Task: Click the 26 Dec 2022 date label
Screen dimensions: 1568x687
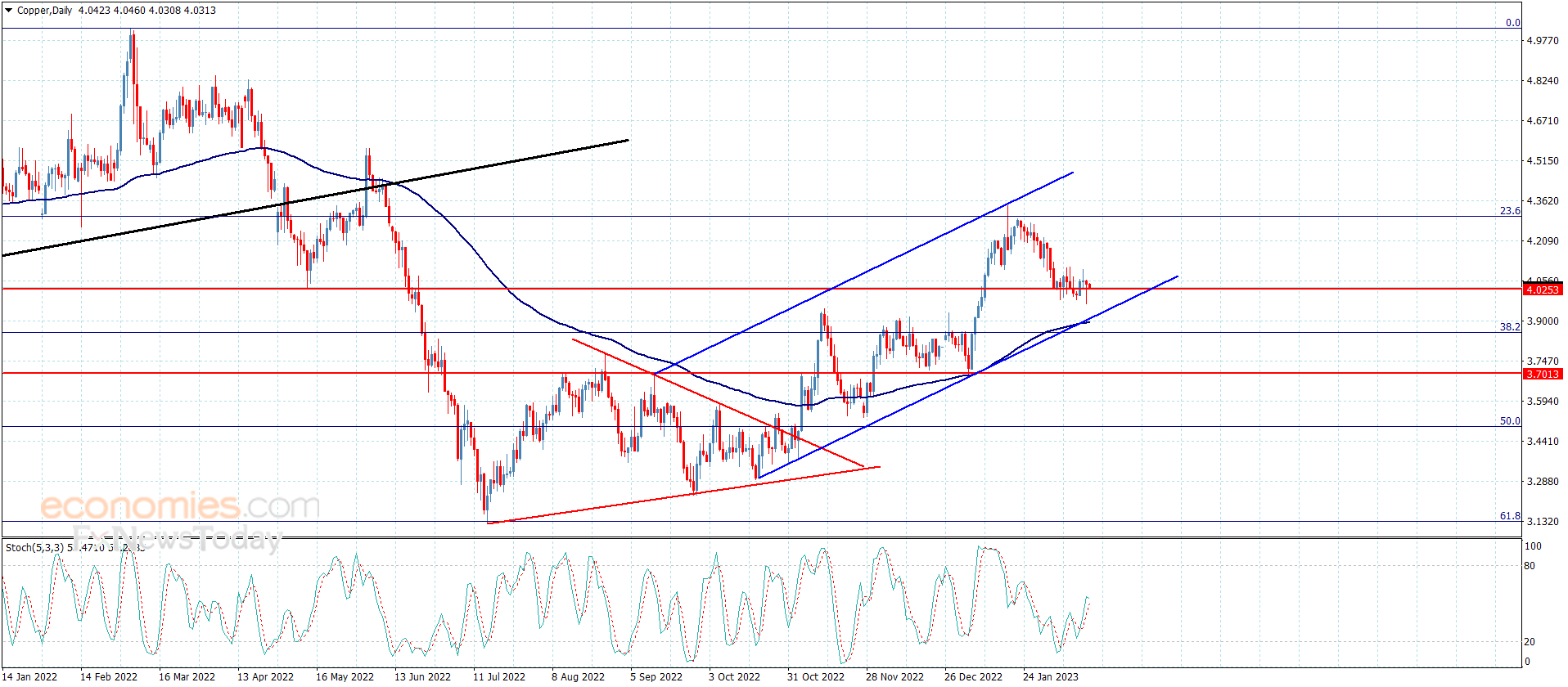Action: click(973, 676)
